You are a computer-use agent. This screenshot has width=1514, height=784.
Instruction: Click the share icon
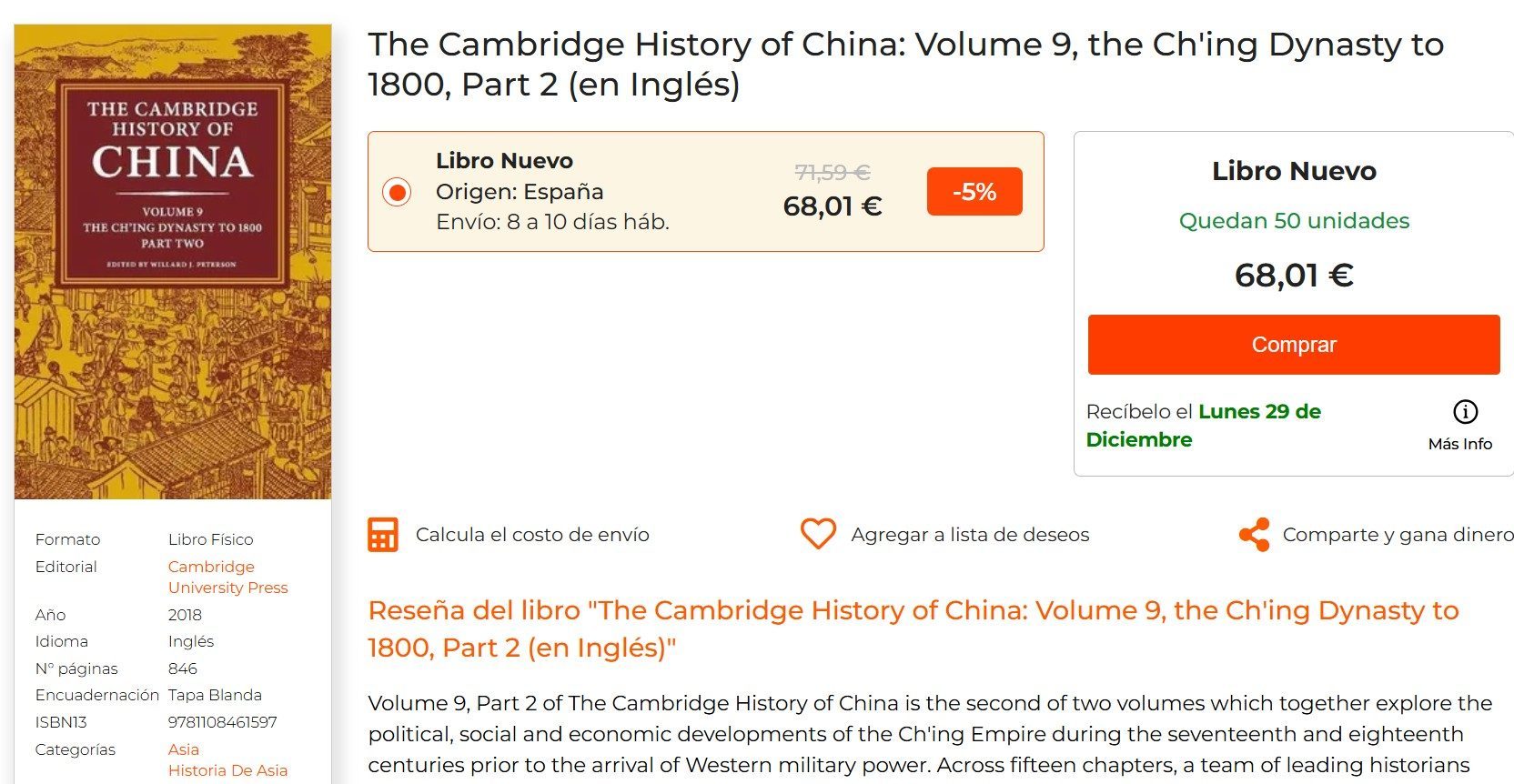(1254, 535)
